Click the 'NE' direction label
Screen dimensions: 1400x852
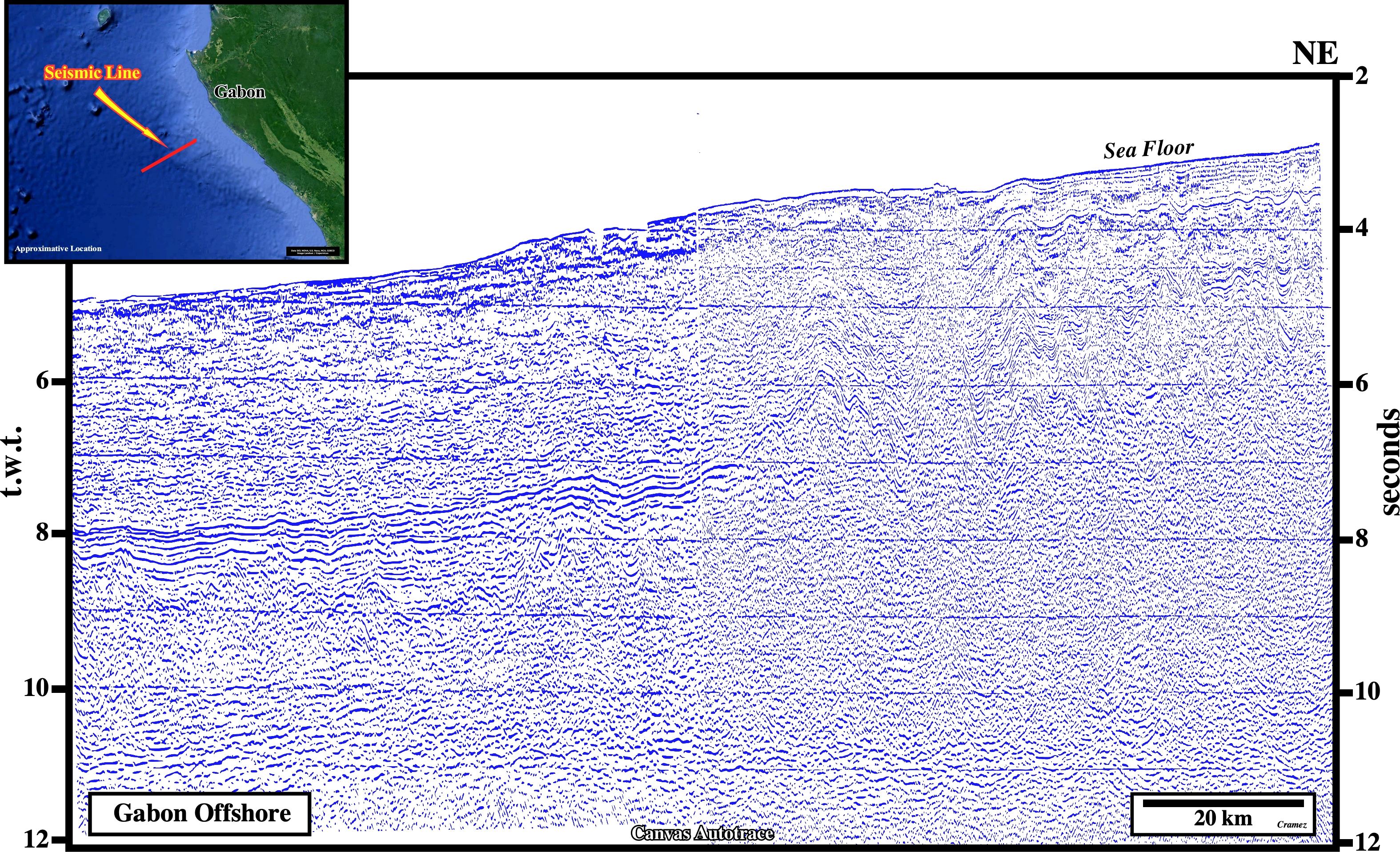pyautogui.click(x=1315, y=54)
